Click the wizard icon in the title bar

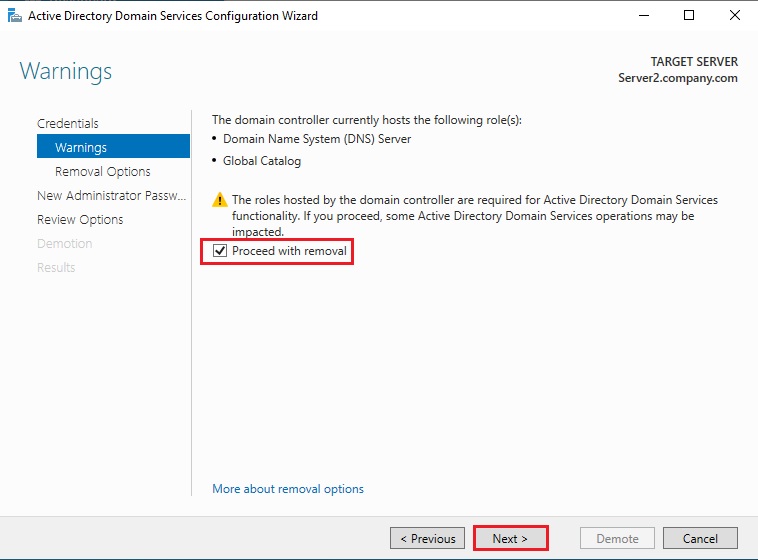tap(14, 16)
